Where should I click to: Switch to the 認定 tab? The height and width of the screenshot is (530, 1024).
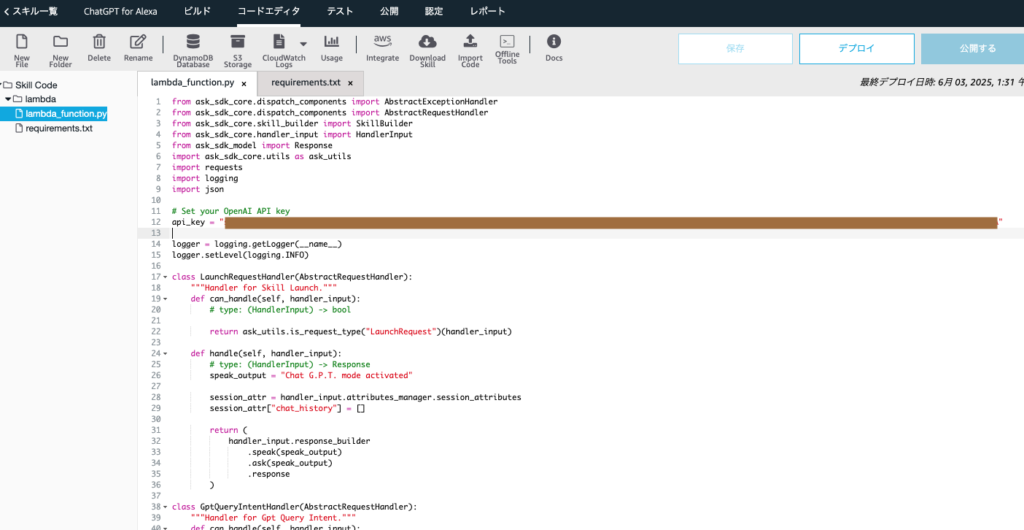point(434,11)
